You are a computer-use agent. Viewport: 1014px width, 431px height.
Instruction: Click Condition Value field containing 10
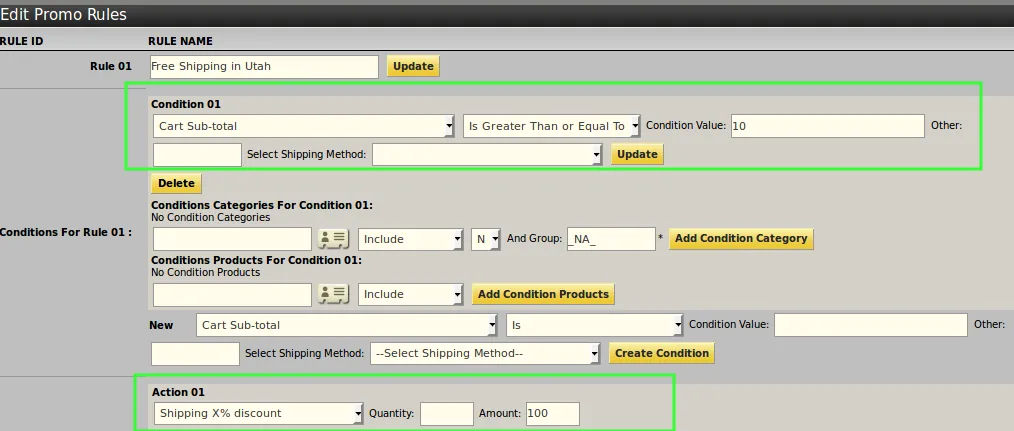[828, 126]
